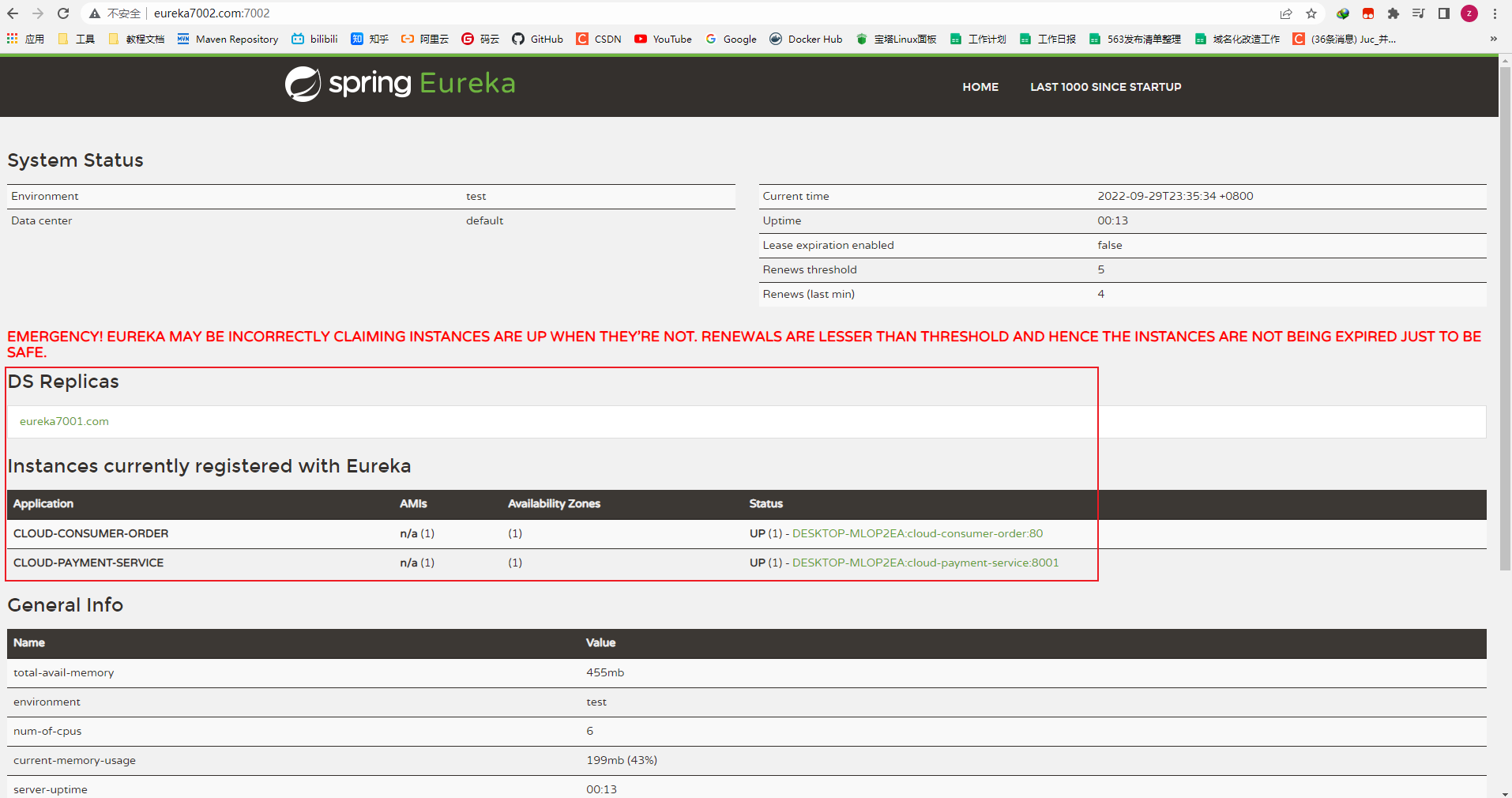This screenshot has height=798, width=1512.
Task: Click the num-of-cpus row name
Action: pyautogui.click(x=47, y=731)
